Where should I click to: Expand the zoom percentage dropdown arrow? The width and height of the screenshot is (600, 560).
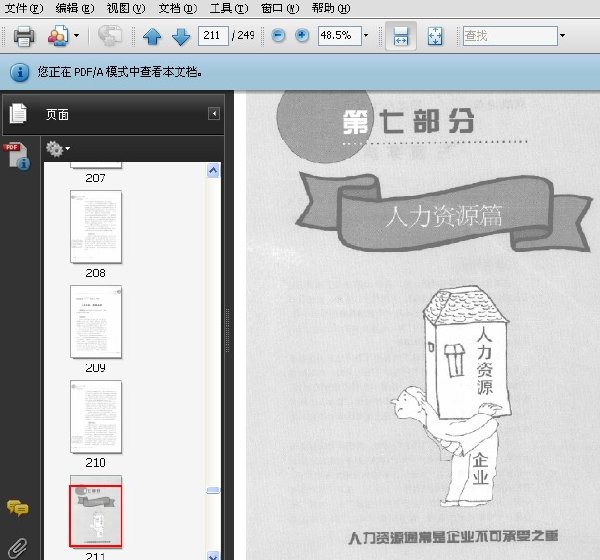click(x=366, y=36)
